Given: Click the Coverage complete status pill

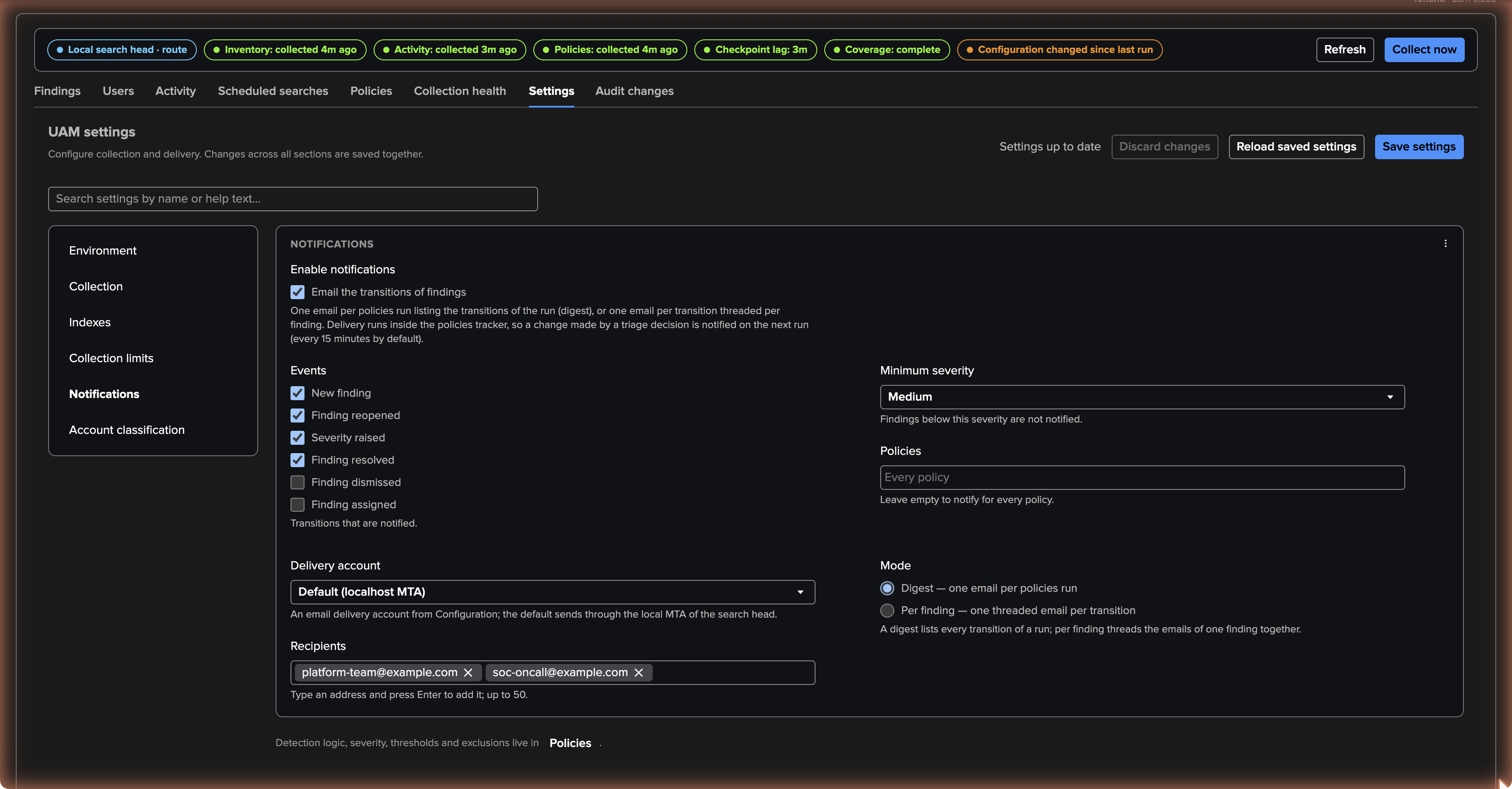Looking at the screenshot, I should [887, 49].
